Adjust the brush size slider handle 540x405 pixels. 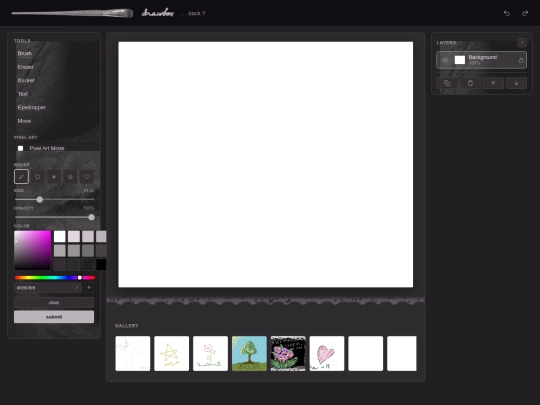click(40, 200)
